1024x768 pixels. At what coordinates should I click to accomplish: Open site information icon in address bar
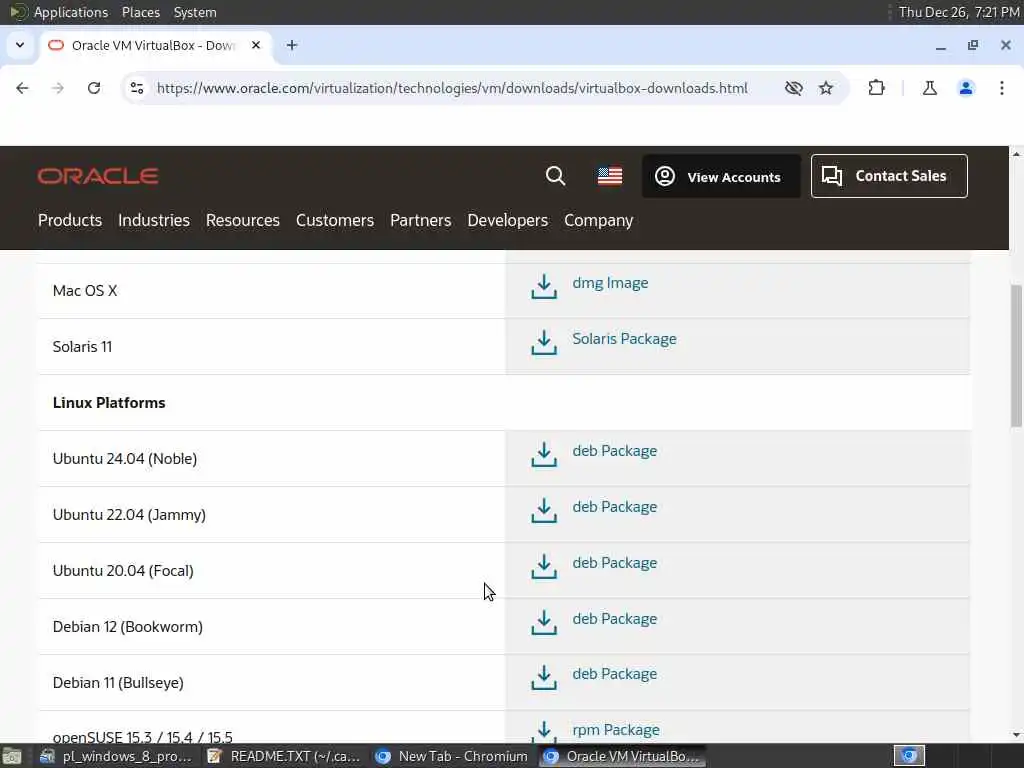point(136,88)
